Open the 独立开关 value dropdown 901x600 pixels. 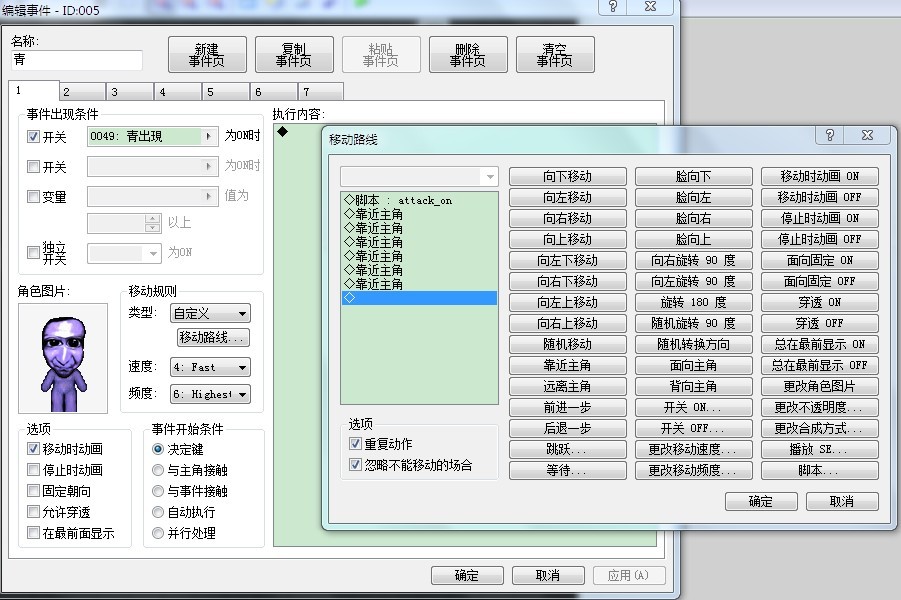click(124, 253)
